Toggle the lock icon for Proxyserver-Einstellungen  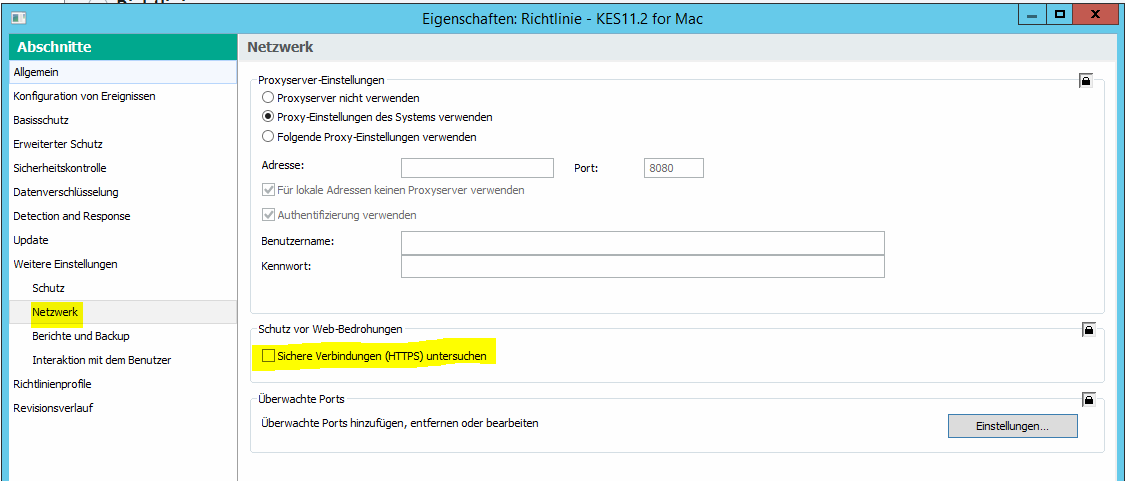[1086, 80]
